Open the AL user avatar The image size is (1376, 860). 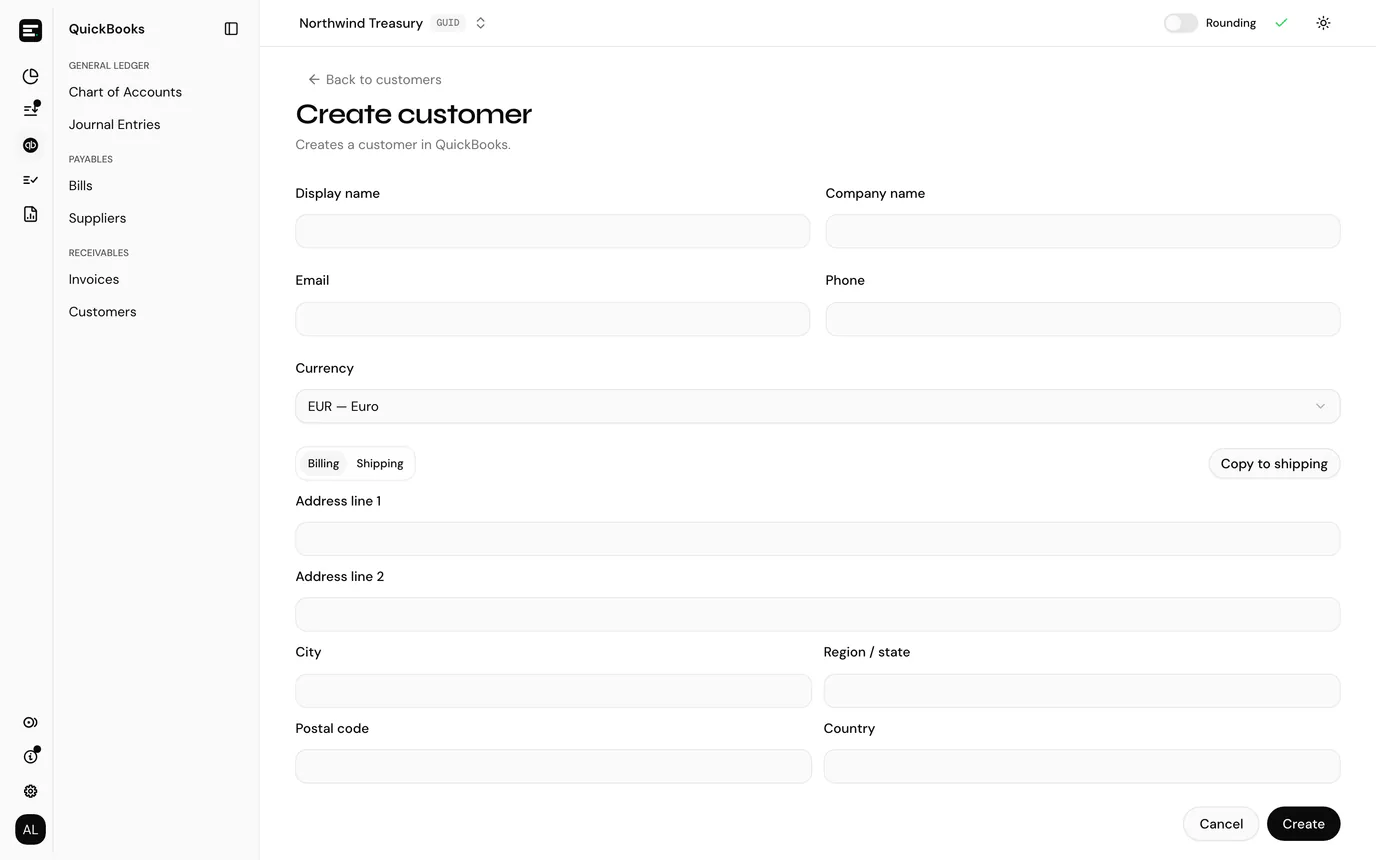pyautogui.click(x=30, y=829)
